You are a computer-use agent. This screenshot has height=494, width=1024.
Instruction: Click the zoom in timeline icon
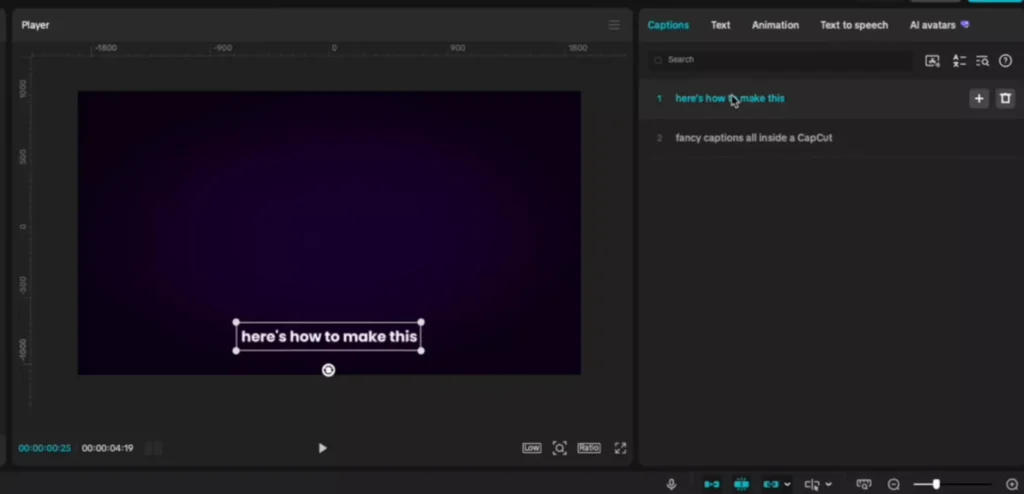(x=1011, y=484)
